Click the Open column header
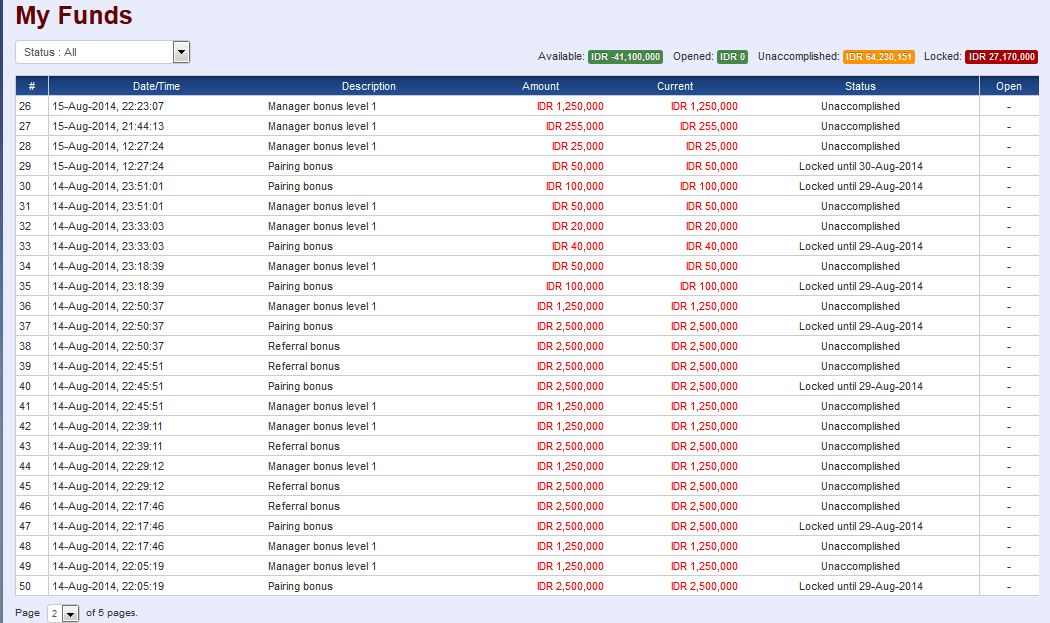This screenshot has width=1050, height=623. click(1008, 86)
